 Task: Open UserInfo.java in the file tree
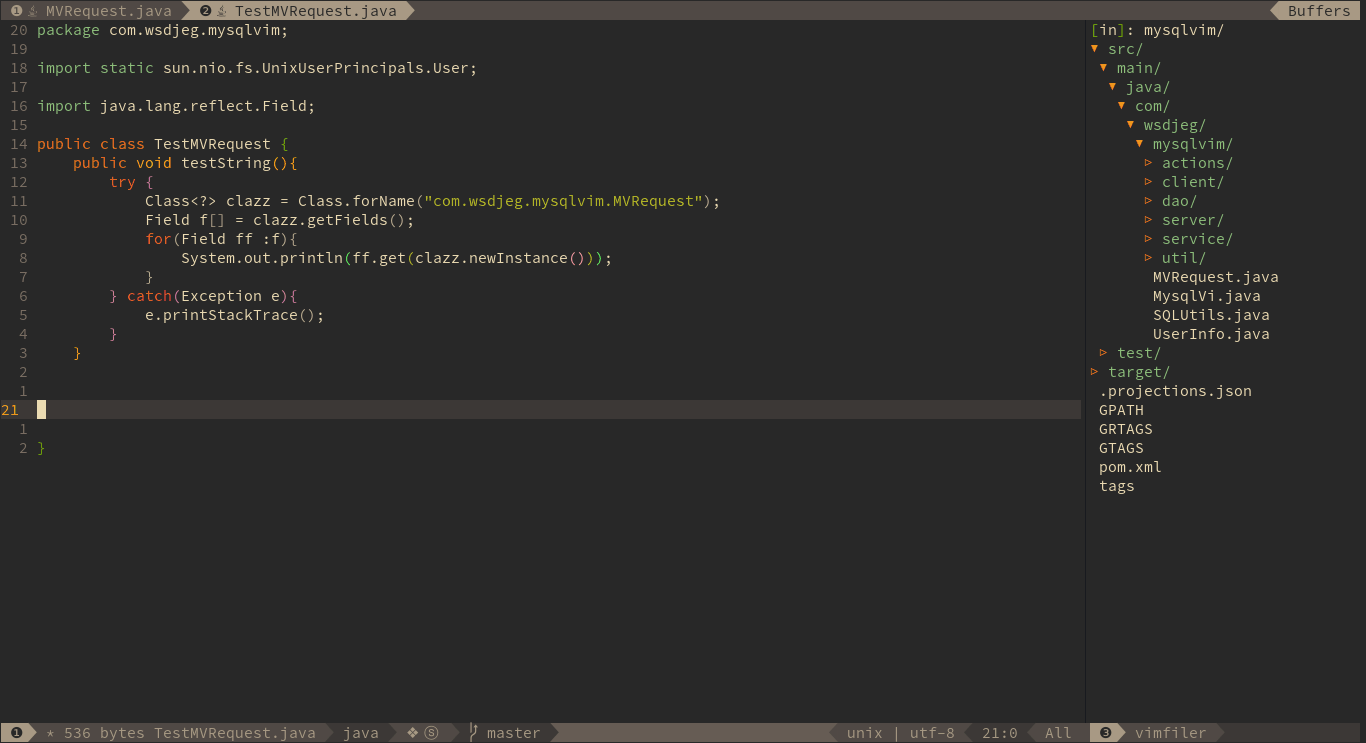(1211, 334)
